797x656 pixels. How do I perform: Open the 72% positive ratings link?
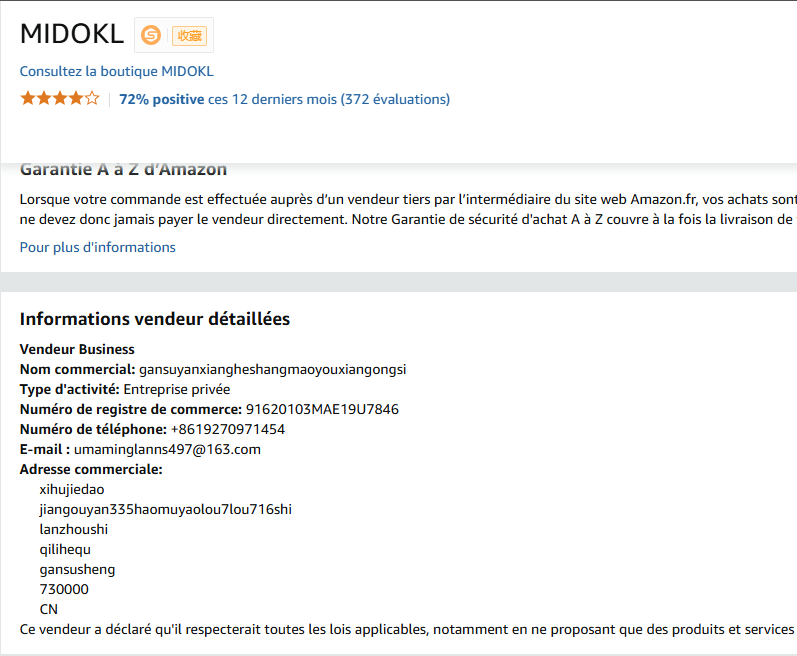point(161,99)
